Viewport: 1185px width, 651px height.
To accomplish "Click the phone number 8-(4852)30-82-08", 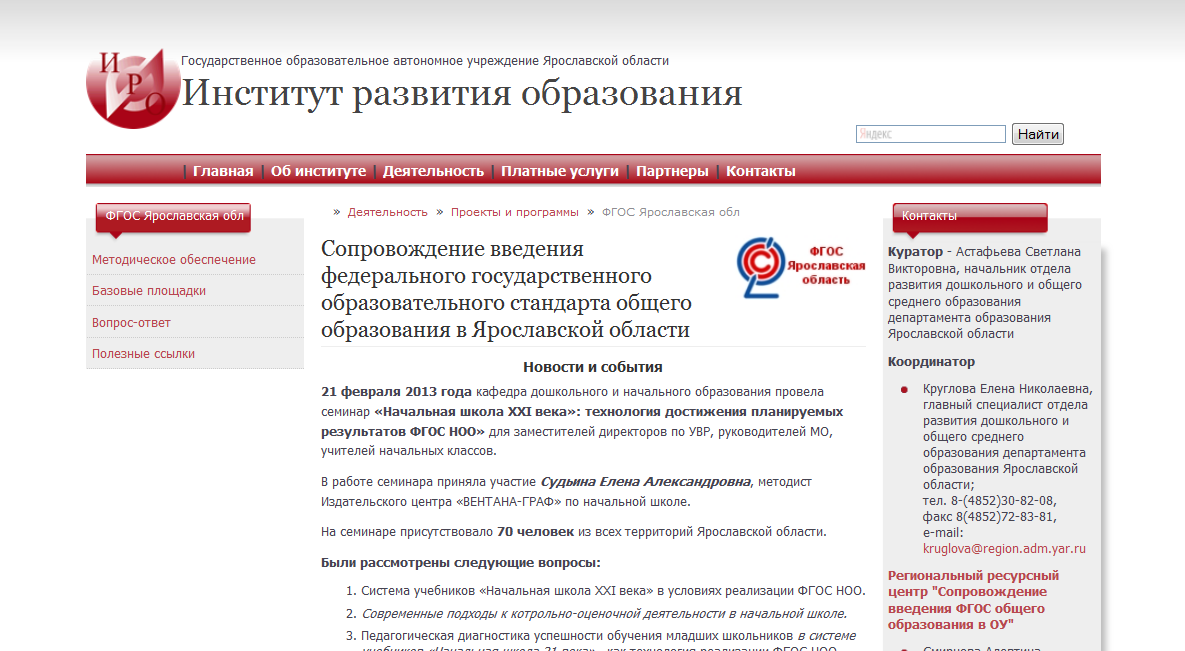I will pyautogui.click(x=1002, y=501).
